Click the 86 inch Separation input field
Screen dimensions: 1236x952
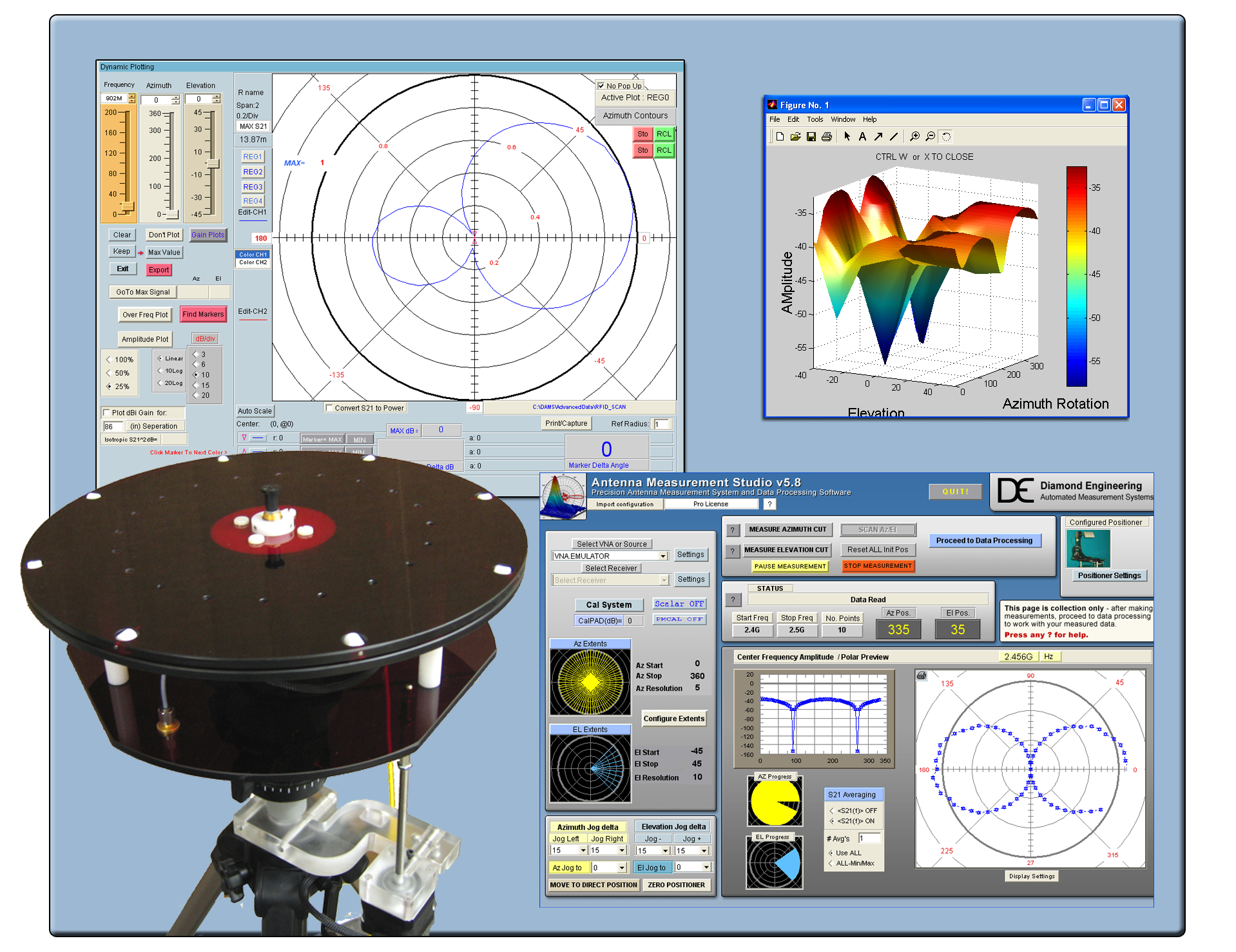point(113,427)
